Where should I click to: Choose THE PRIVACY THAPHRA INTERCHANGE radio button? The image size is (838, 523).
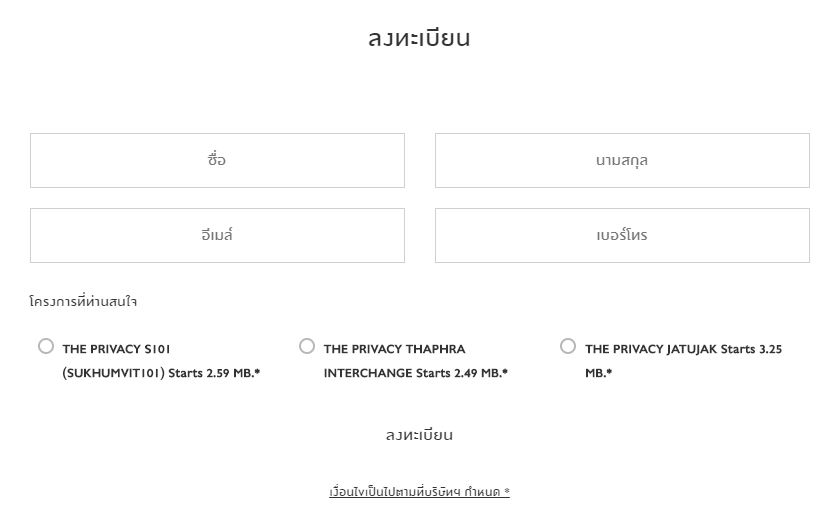(307, 347)
